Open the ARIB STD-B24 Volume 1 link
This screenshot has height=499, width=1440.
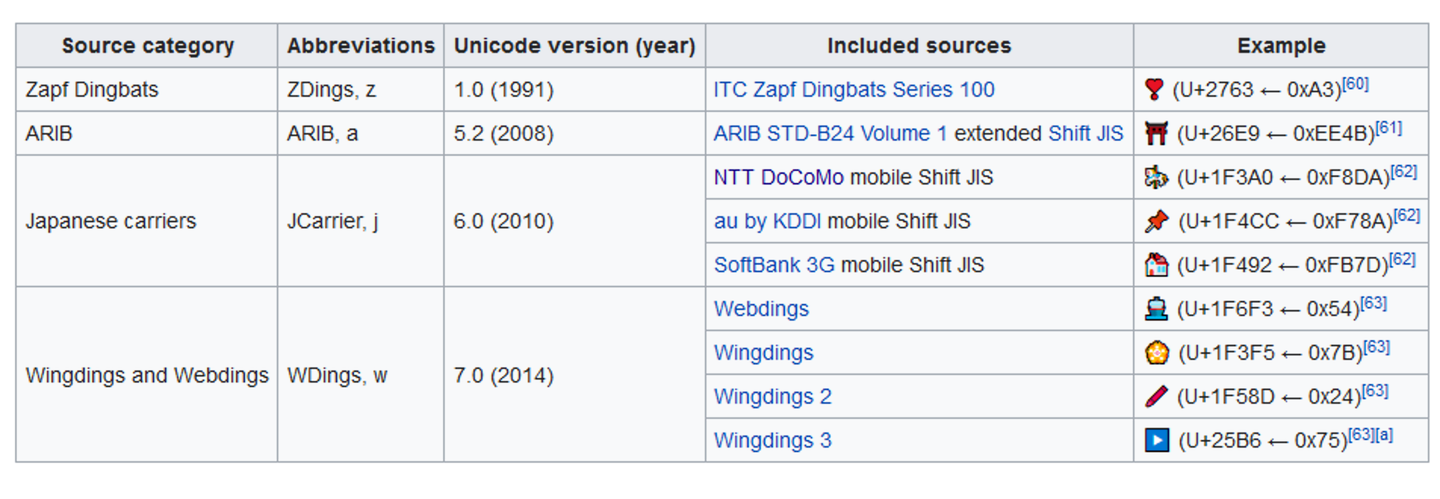pos(830,133)
